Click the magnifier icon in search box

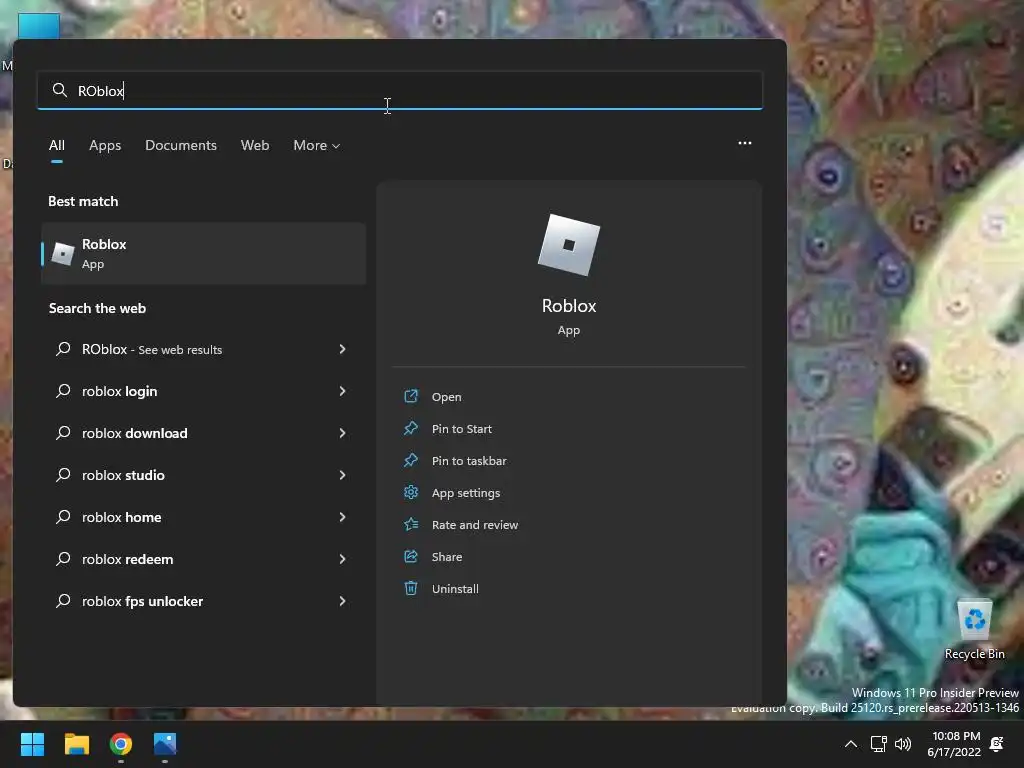coord(59,90)
